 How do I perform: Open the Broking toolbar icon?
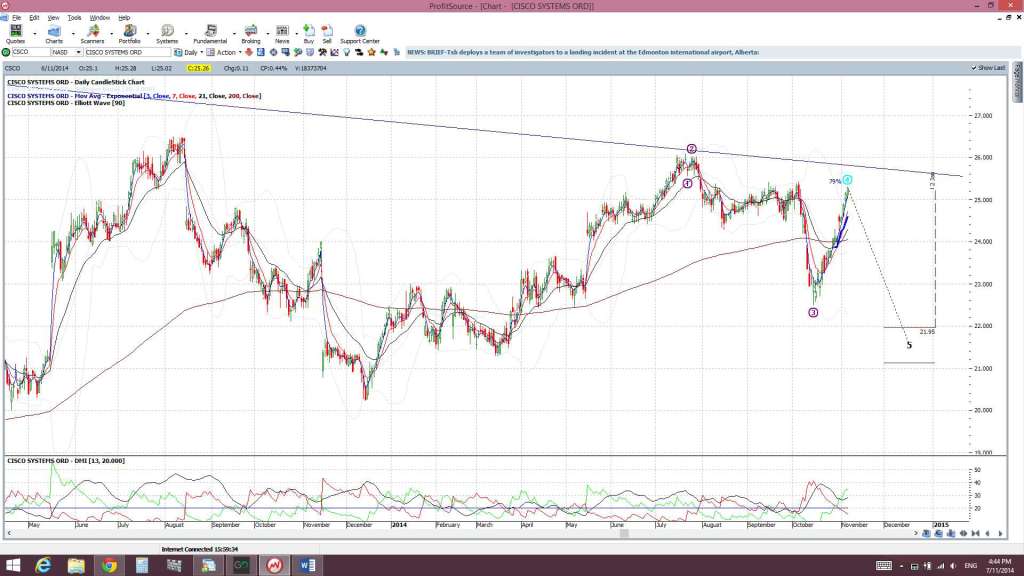coord(251,34)
